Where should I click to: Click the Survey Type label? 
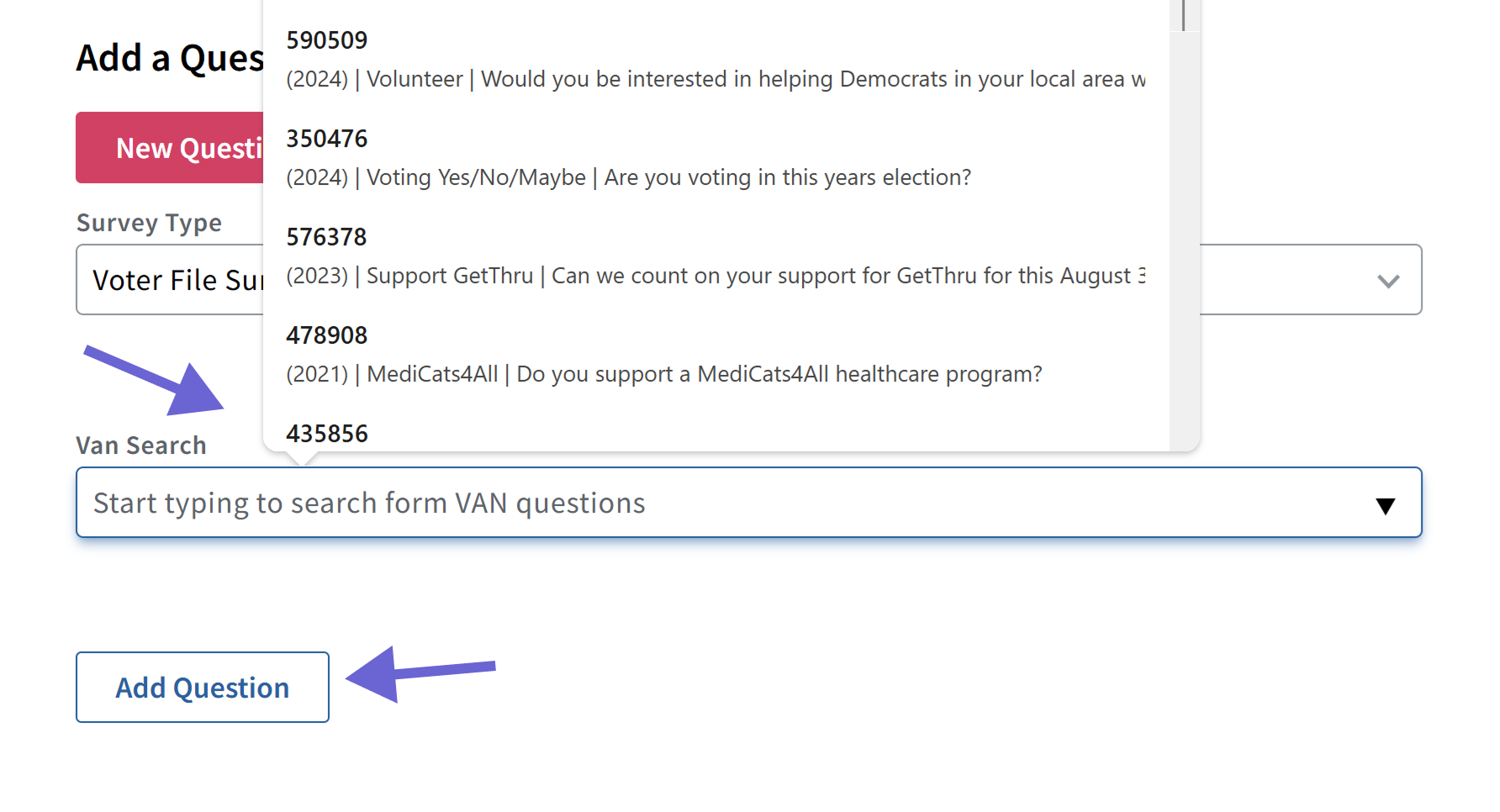click(x=149, y=222)
